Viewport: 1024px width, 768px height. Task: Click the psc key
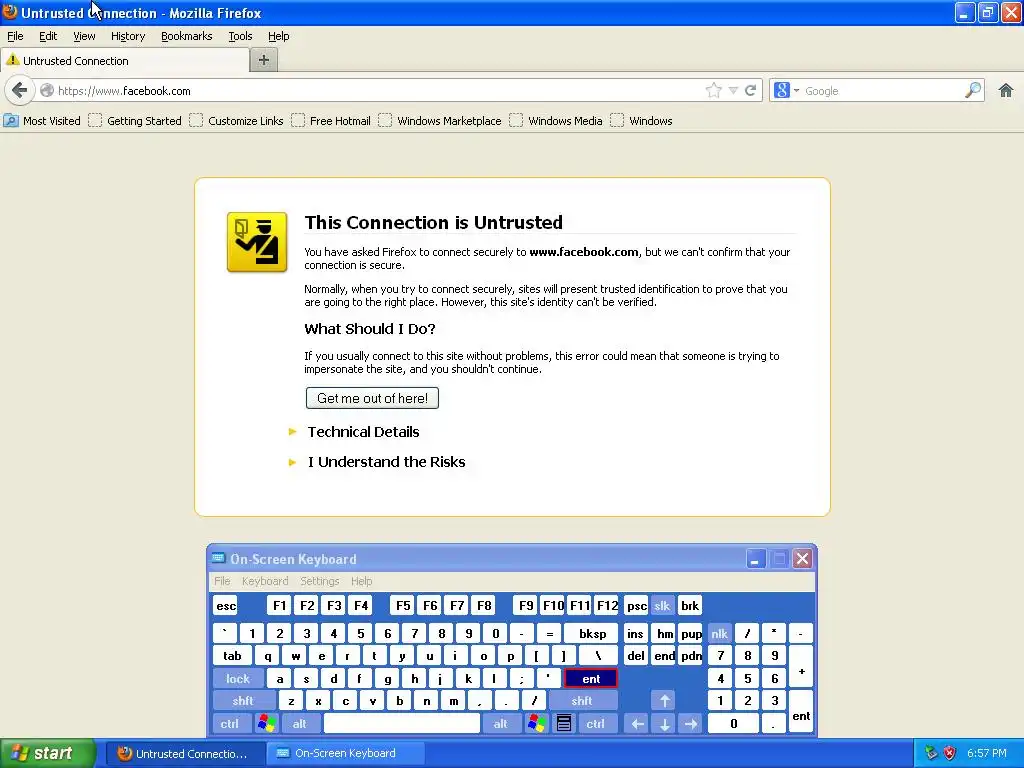click(x=636, y=605)
